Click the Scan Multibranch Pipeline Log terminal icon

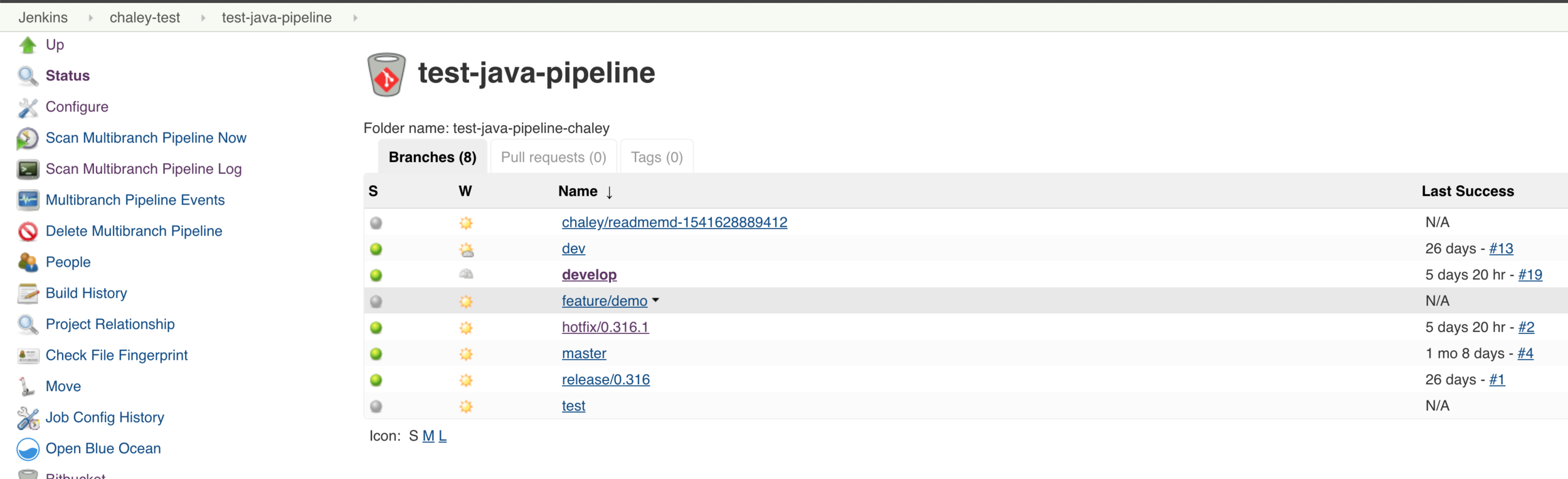coord(28,169)
